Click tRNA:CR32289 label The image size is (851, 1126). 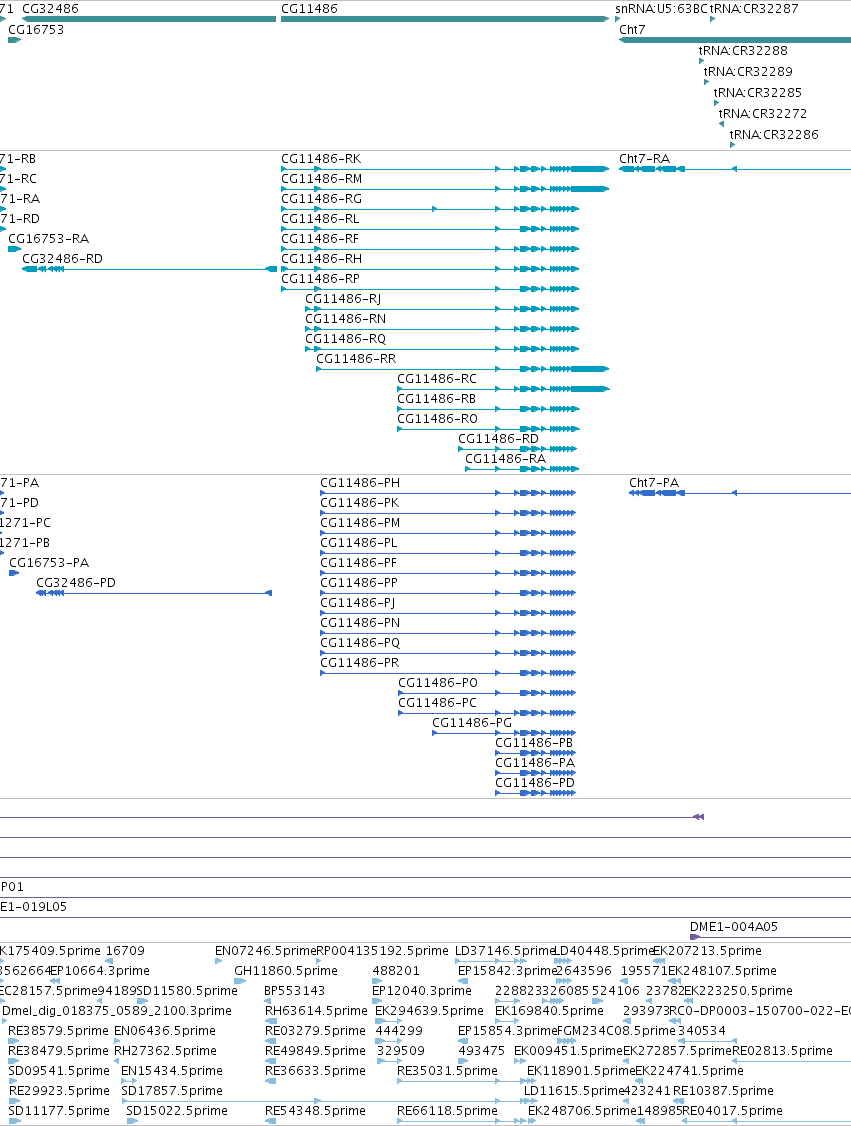pos(748,71)
